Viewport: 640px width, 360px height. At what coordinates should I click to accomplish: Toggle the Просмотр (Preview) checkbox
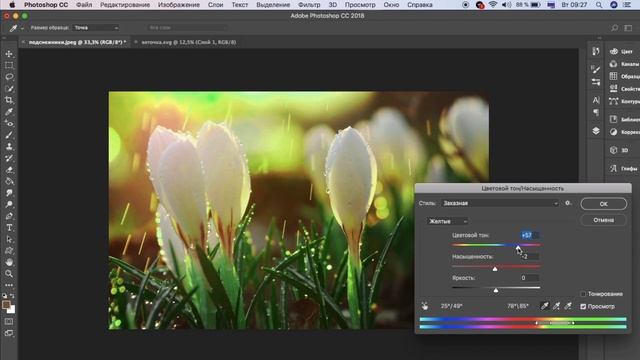[583, 306]
